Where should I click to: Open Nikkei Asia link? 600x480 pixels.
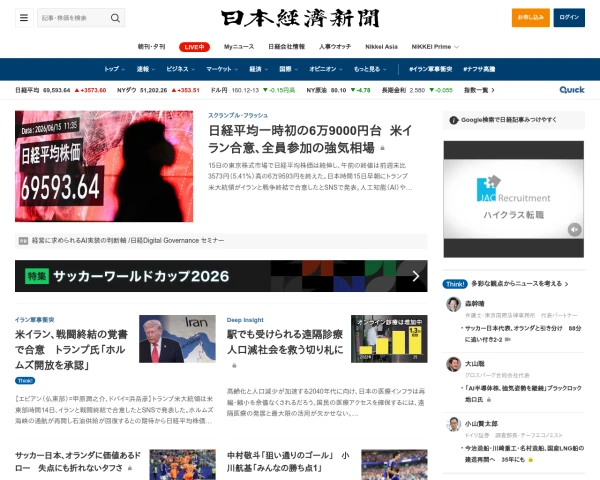381,47
